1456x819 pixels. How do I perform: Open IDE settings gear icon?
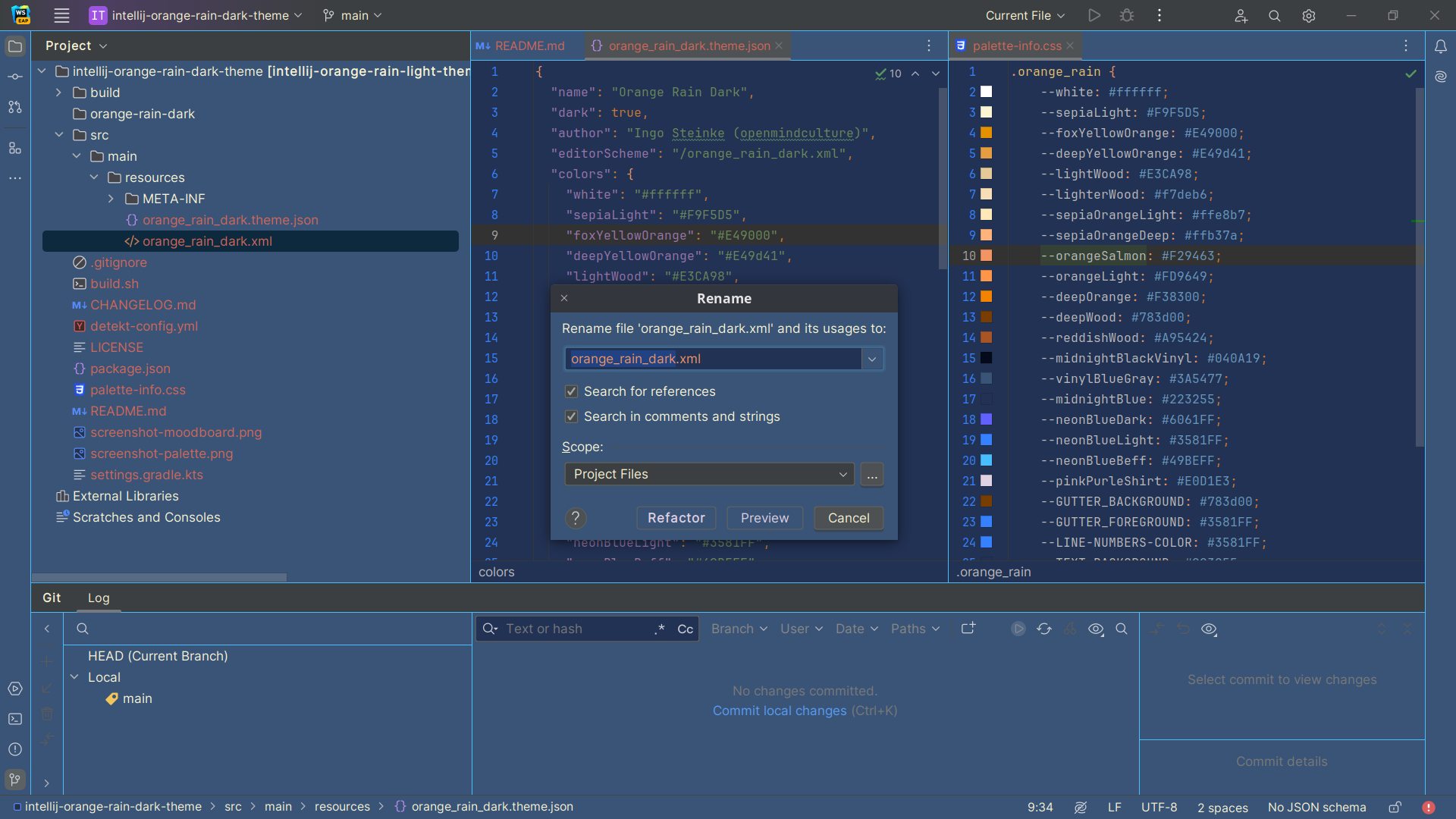(1309, 15)
